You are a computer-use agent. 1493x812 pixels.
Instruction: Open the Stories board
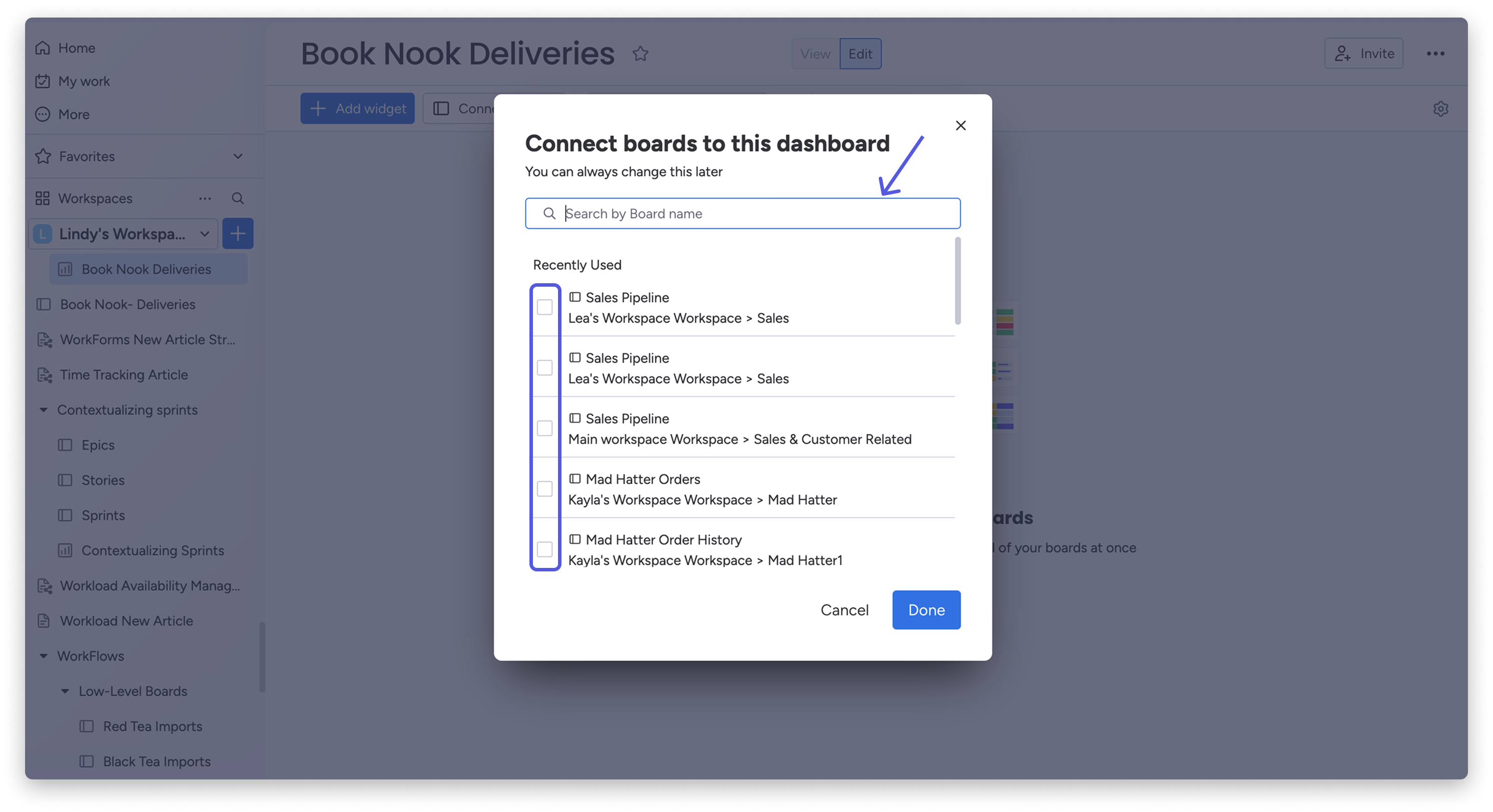103,480
